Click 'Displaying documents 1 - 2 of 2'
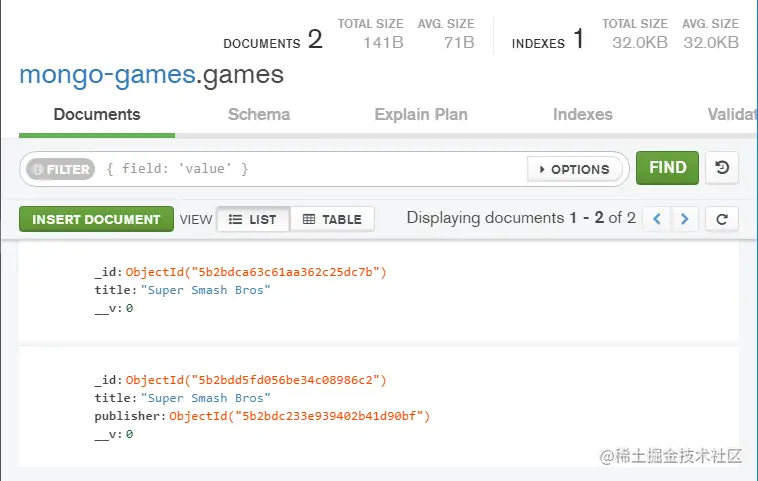This screenshot has height=481, width=758. coord(521,218)
